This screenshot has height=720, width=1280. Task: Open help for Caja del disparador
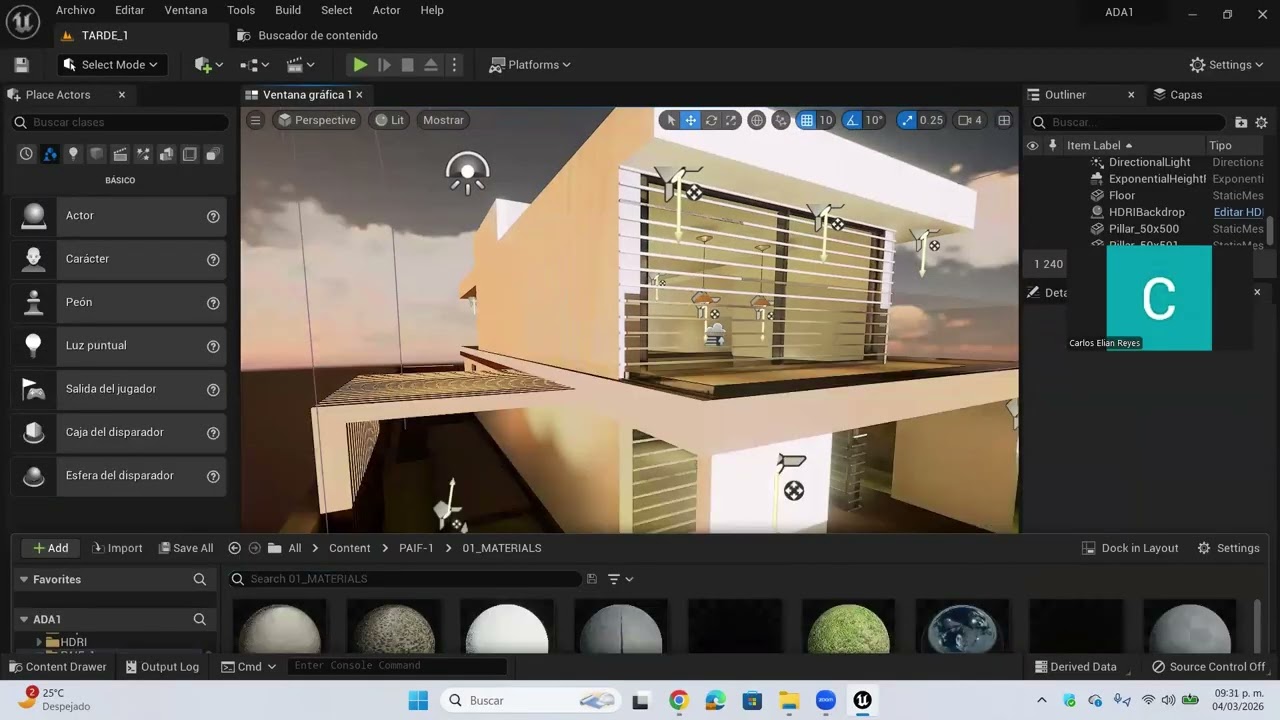(x=213, y=433)
